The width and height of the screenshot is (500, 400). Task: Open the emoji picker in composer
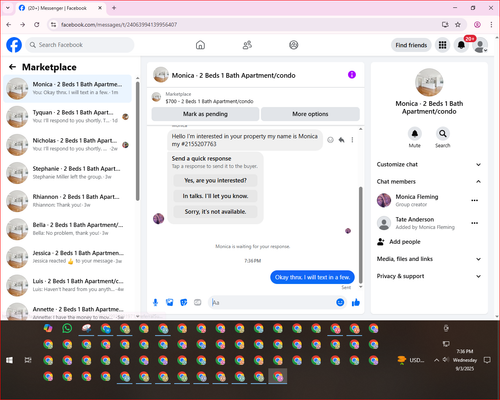340,302
